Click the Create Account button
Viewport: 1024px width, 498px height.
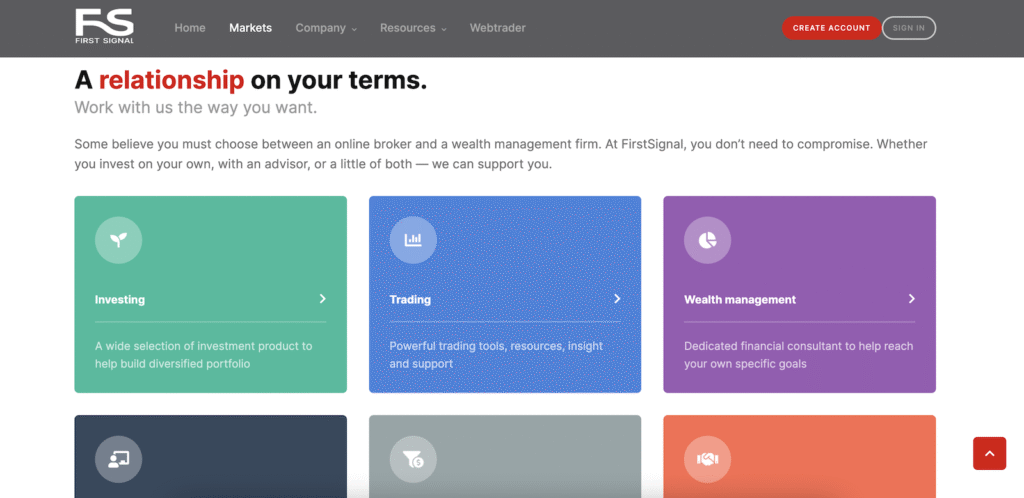[x=831, y=28]
